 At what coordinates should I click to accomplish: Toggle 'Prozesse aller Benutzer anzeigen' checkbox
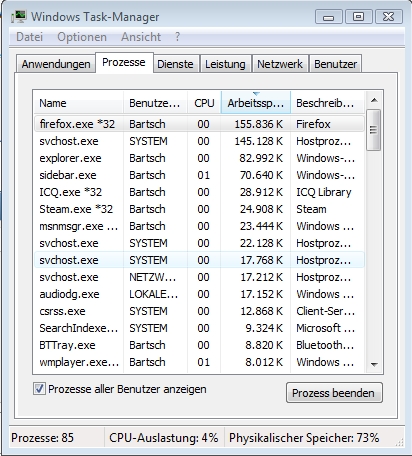pyautogui.click(x=39, y=389)
